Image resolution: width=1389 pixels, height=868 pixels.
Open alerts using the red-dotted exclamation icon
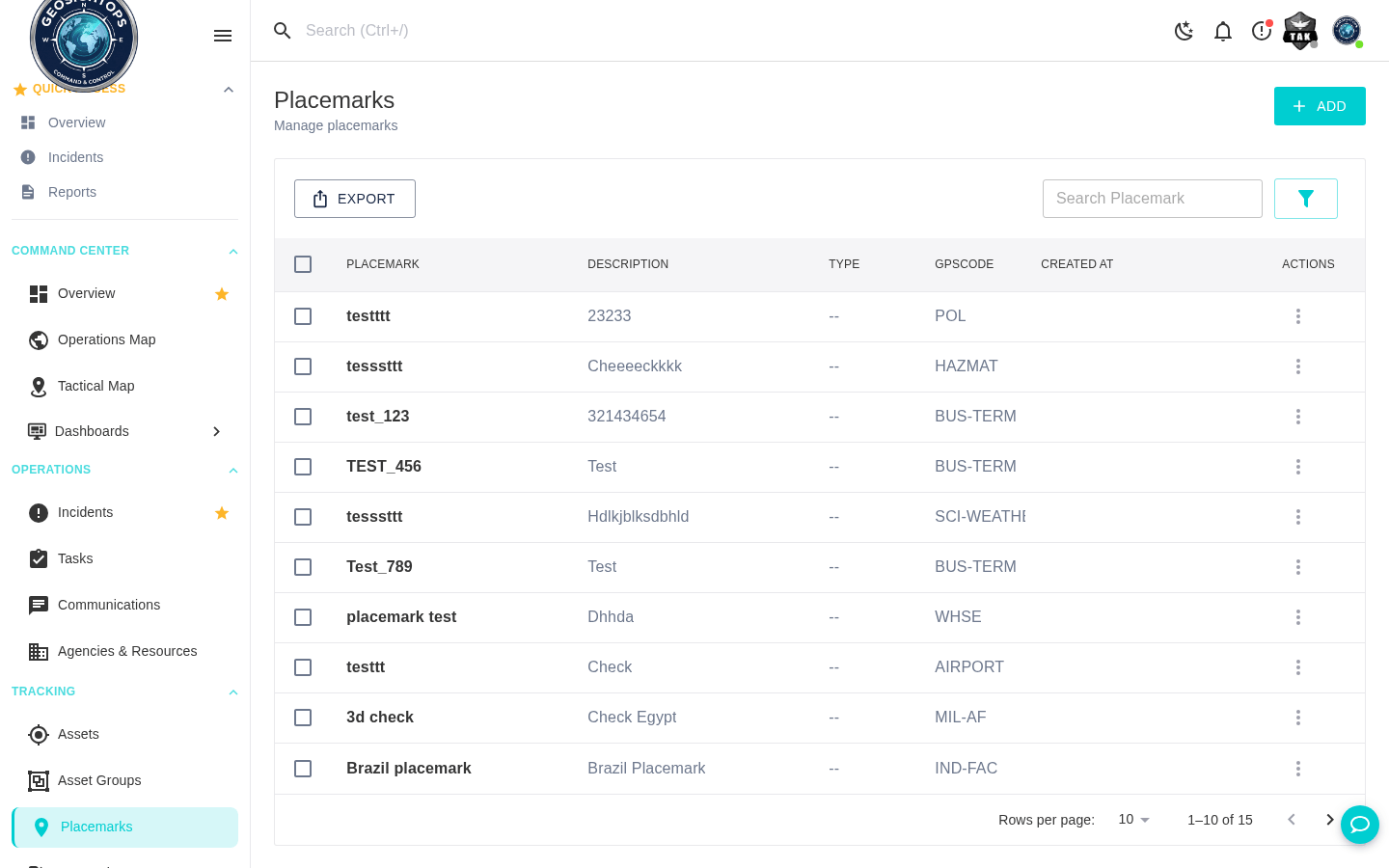1262,31
